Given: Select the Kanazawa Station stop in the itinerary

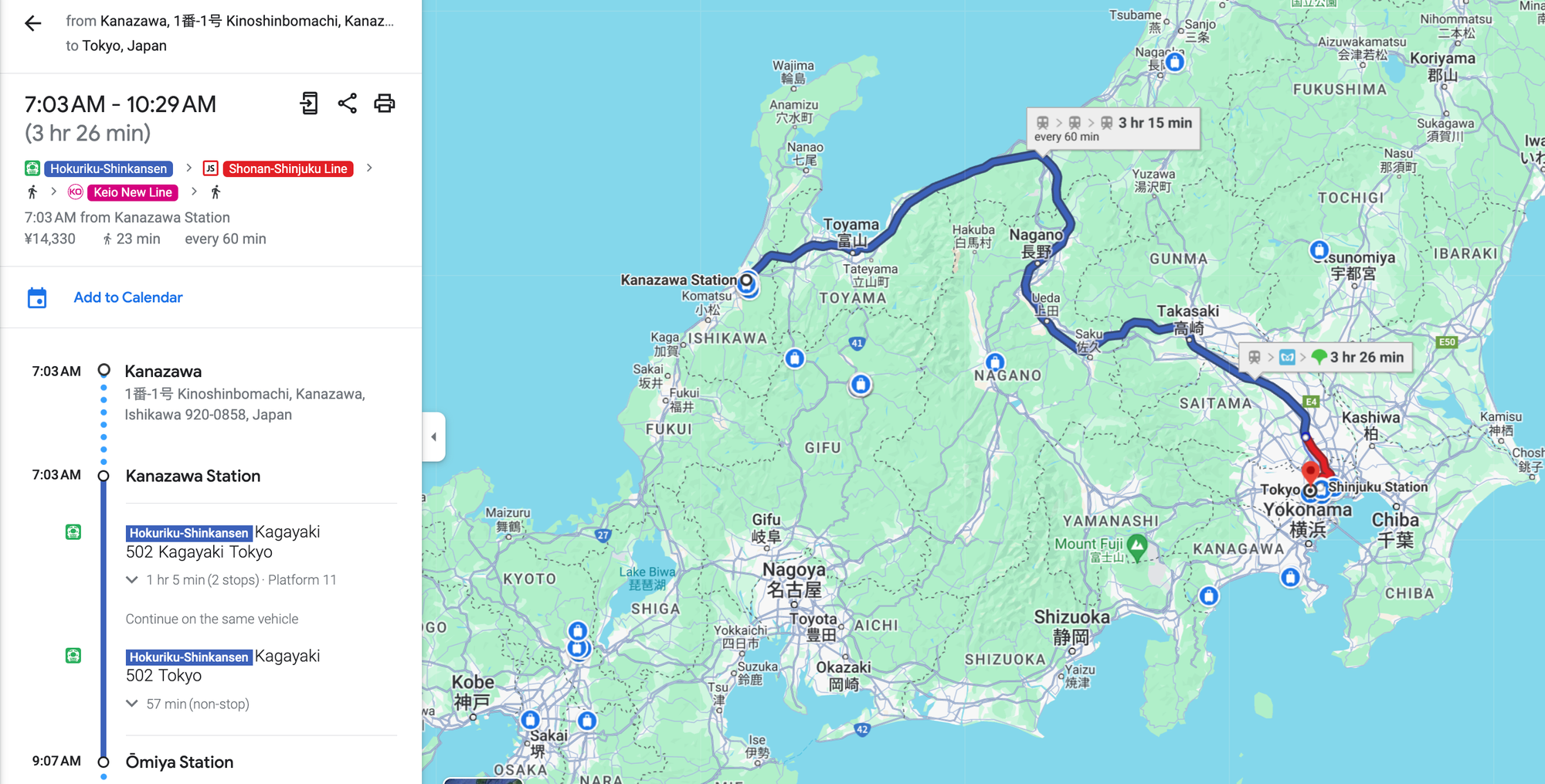Looking at the screenshot, I should pyautogui.click(x=193, y=476).
